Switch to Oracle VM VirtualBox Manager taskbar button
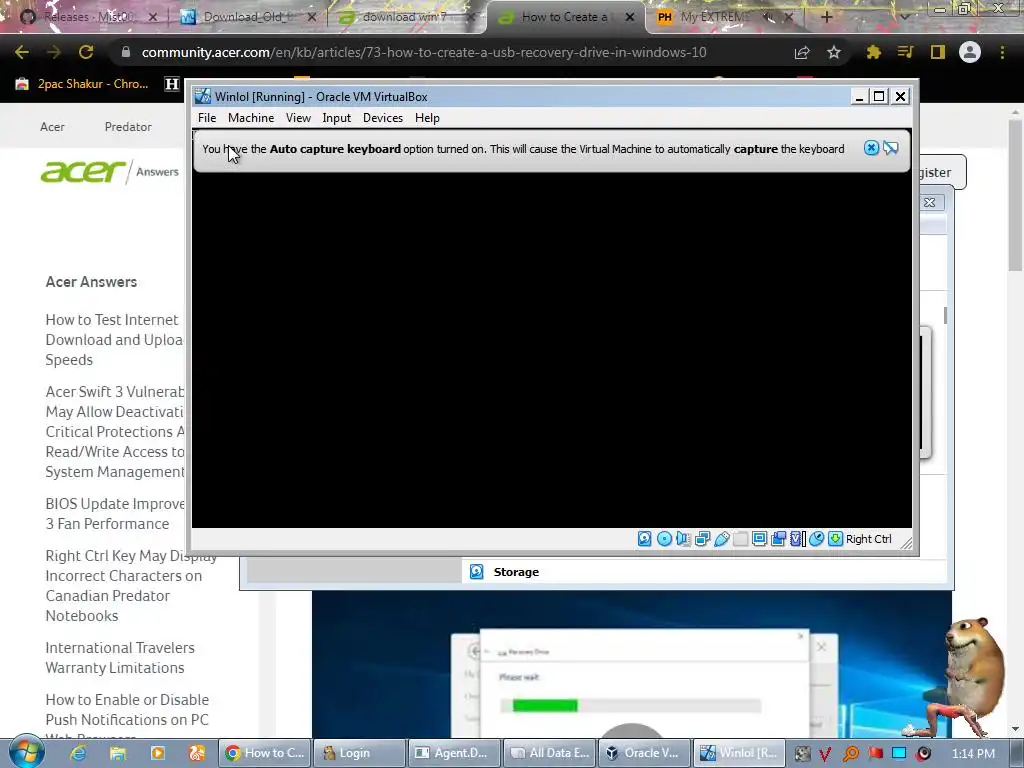The image size is (1024, 768). pos(644,753)
